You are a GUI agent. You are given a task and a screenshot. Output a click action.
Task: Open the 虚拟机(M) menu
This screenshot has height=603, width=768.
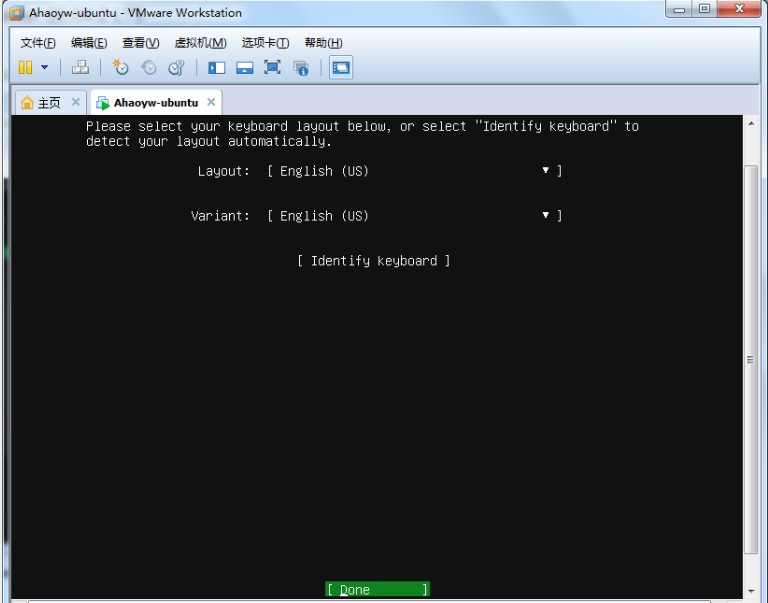pos(200,43)
